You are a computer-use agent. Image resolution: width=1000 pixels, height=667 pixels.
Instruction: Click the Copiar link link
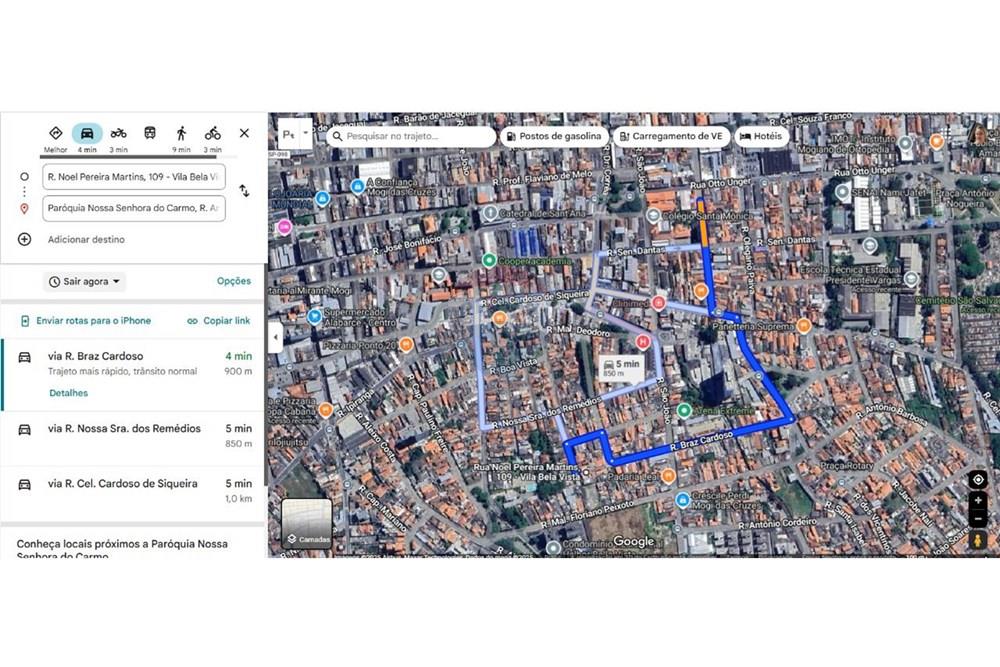pyautogui.click(x=219, y=321)
